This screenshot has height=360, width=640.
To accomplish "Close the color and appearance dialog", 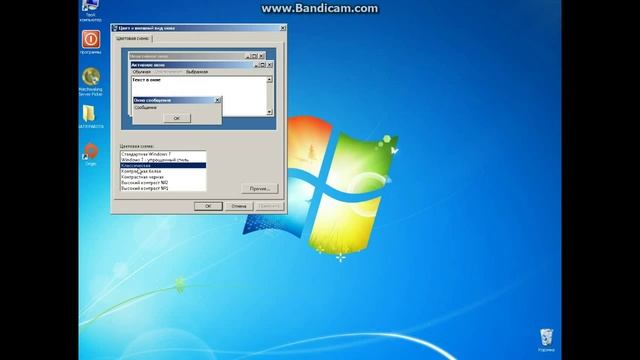I will [282, 28].
